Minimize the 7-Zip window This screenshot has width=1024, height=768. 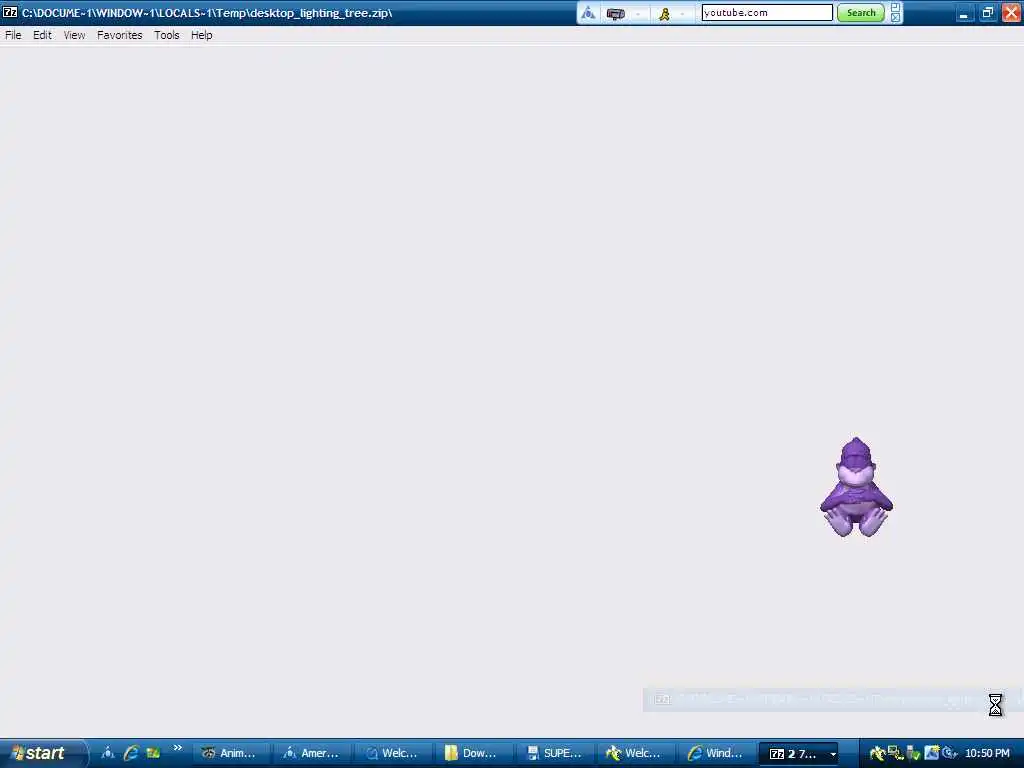coord(964,13)
